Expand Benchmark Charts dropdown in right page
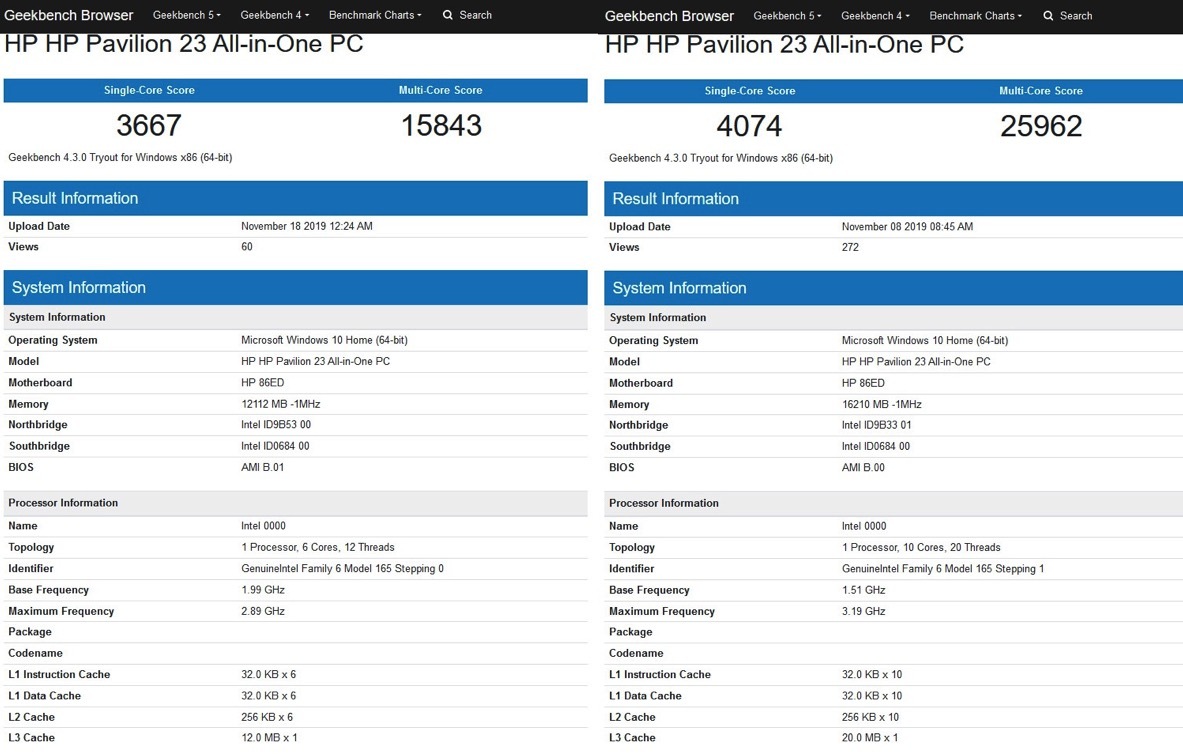This screenshot has height=754, width=1183. (x=976, y=16)
